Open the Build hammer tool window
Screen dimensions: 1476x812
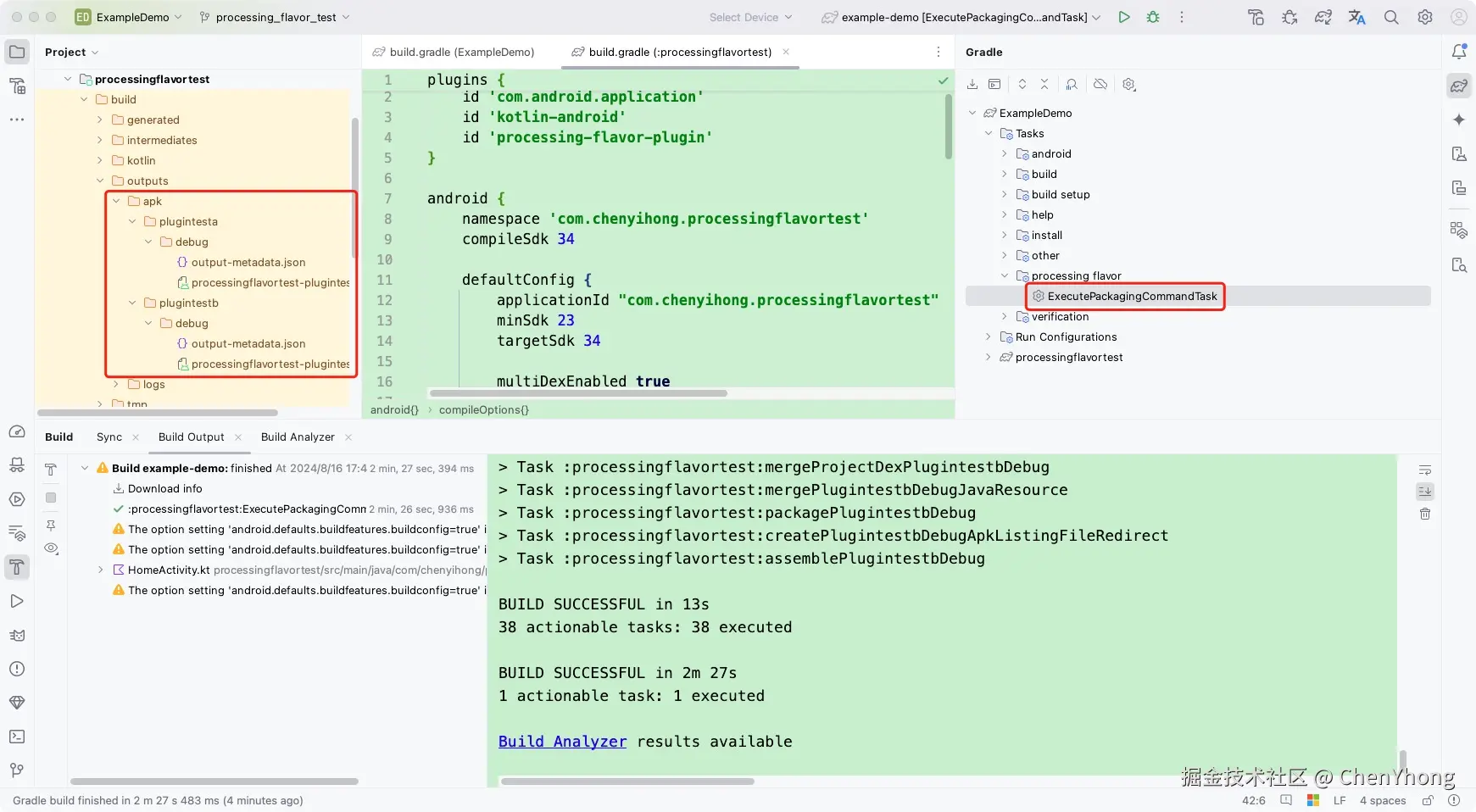tap(17, 567)
